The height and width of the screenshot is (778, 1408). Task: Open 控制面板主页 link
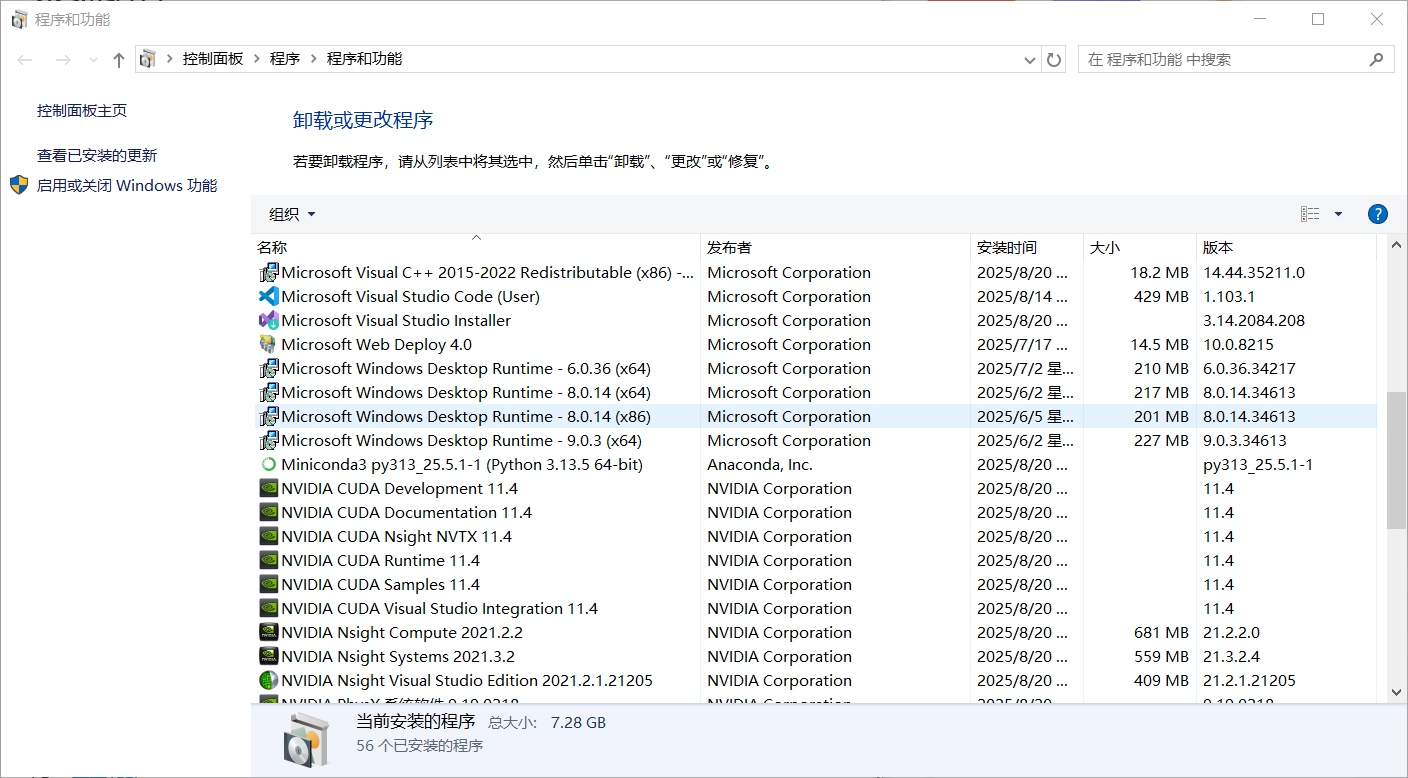(x=82, y=110)
